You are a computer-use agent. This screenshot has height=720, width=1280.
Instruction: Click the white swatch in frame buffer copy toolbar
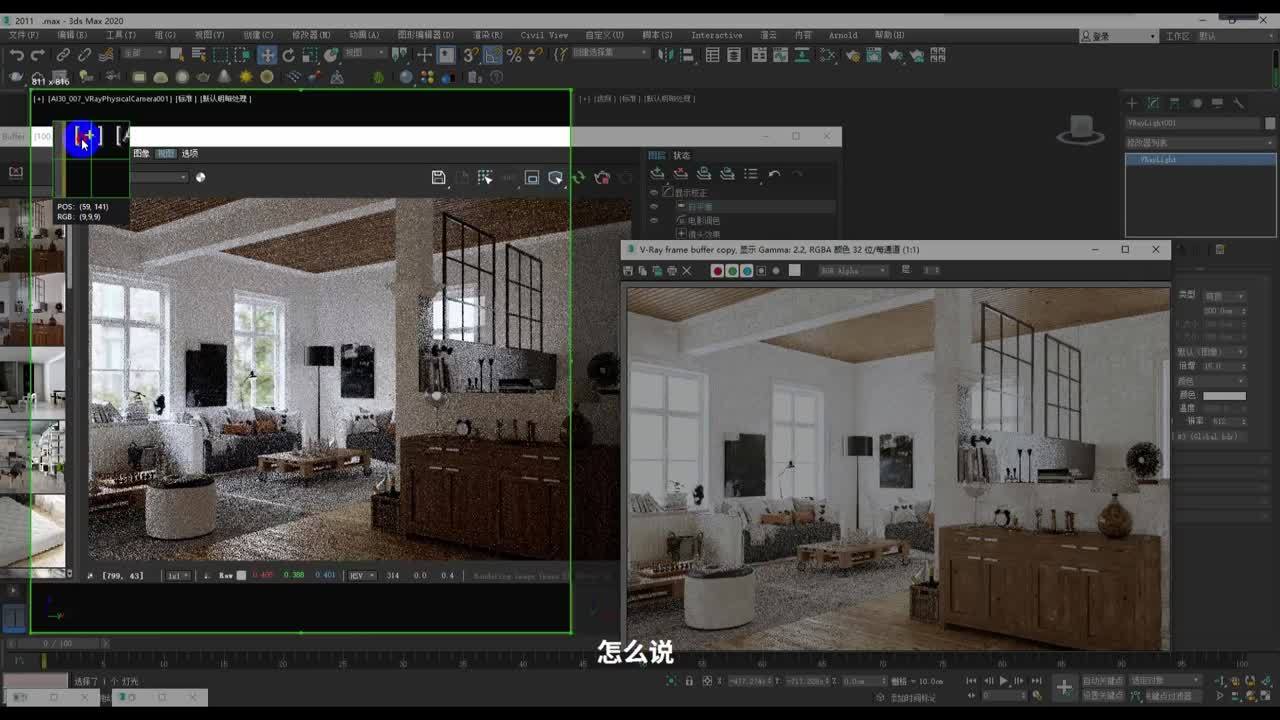point(794,270)
